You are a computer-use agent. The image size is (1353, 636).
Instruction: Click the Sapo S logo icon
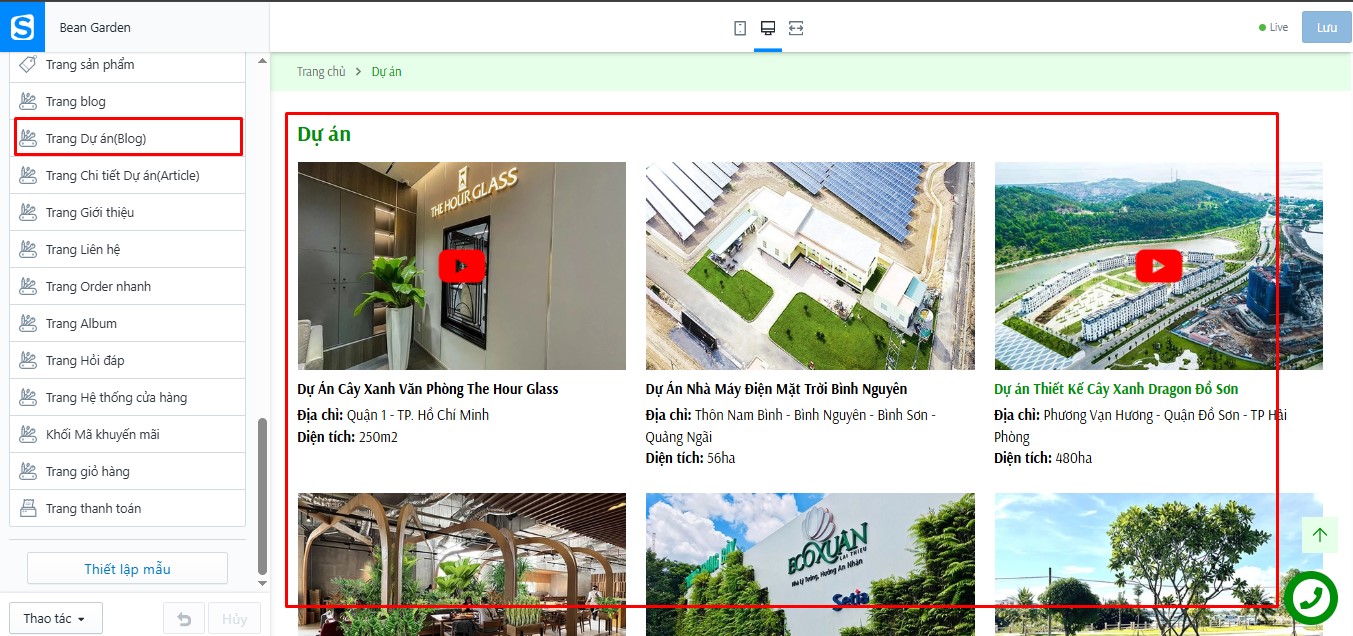(22, 27)
